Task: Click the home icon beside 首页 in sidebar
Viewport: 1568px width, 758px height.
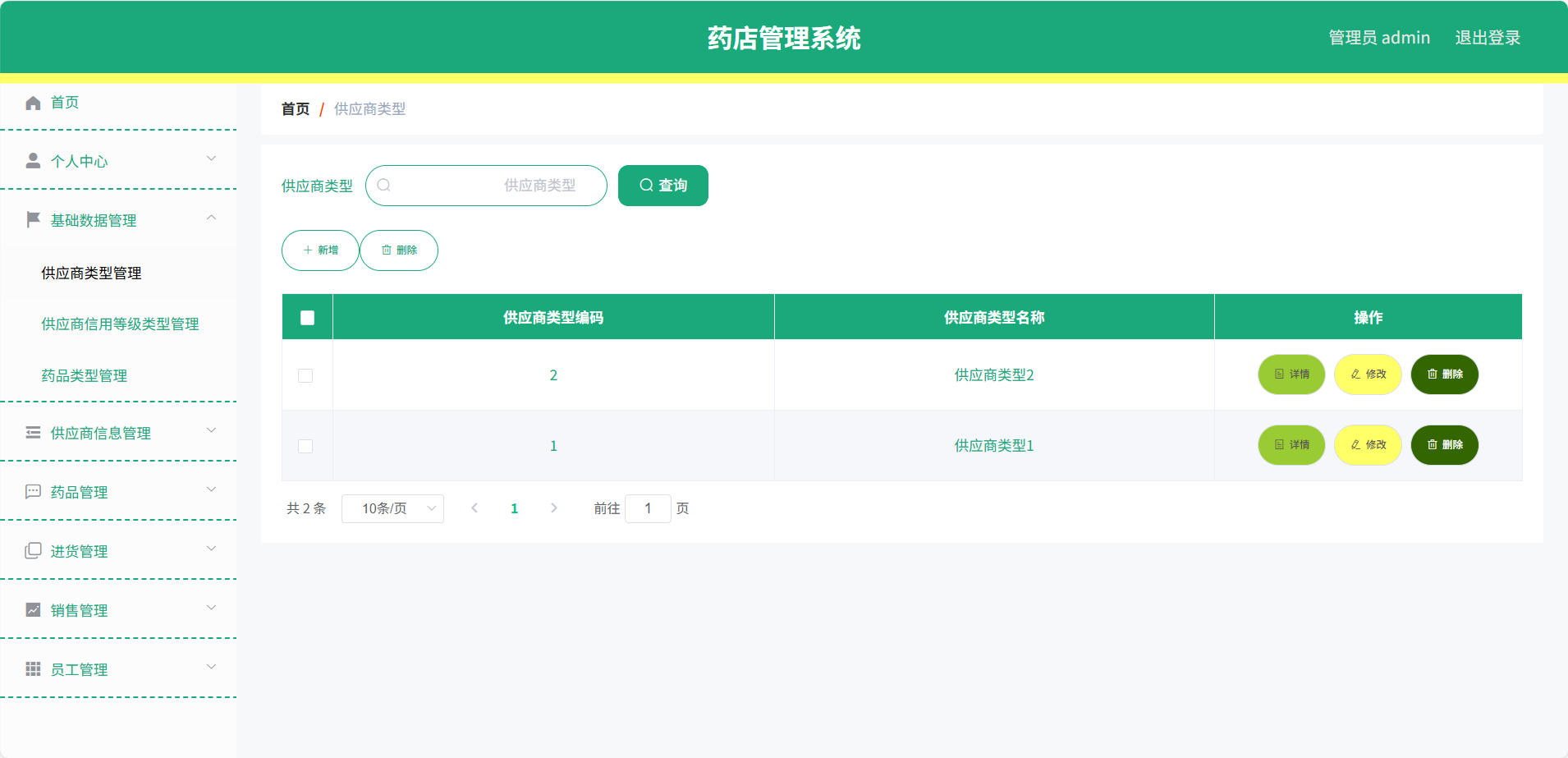Action: (33, 103)
